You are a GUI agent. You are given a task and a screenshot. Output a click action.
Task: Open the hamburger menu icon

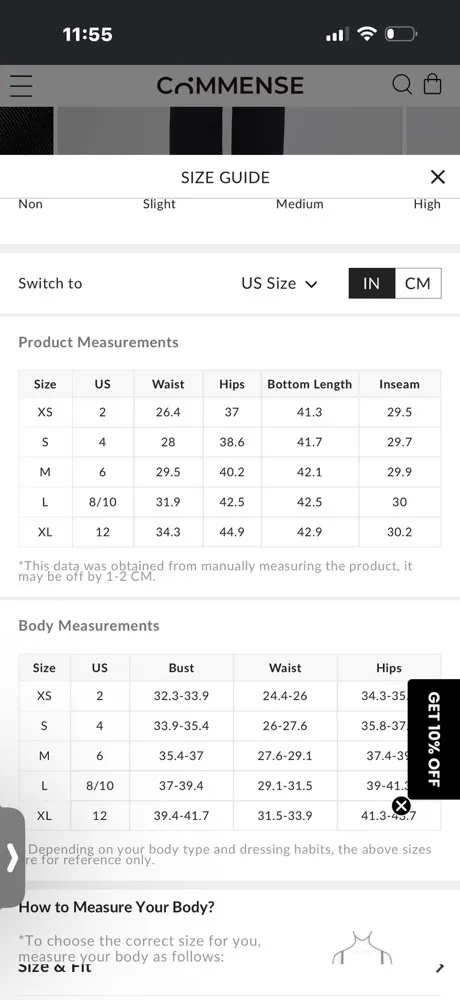click(x=21, y=85)
